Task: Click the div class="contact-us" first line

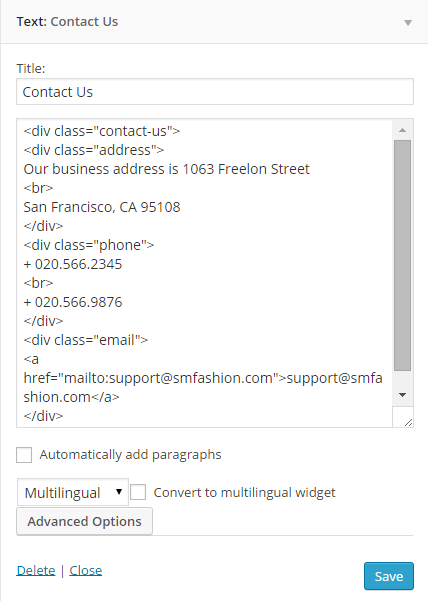Action: [102, 131]
